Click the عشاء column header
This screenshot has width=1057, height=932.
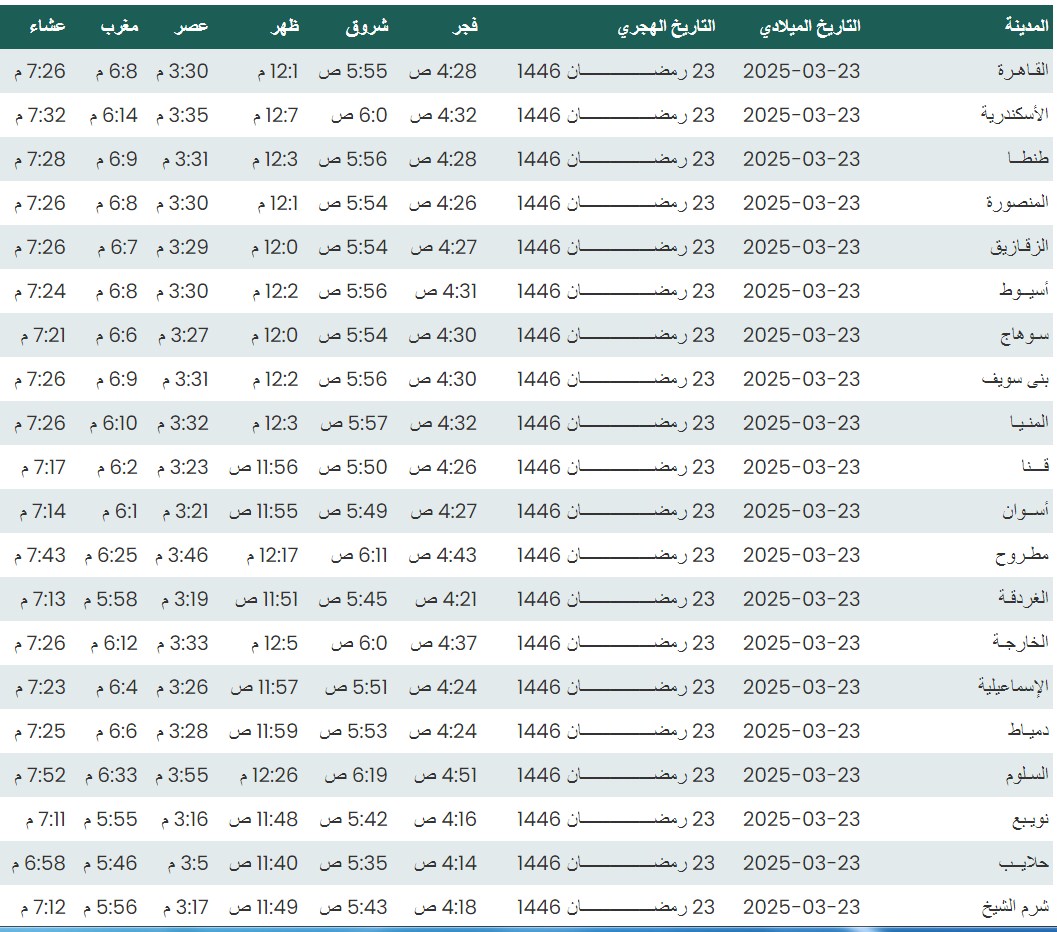pos(47,27)
